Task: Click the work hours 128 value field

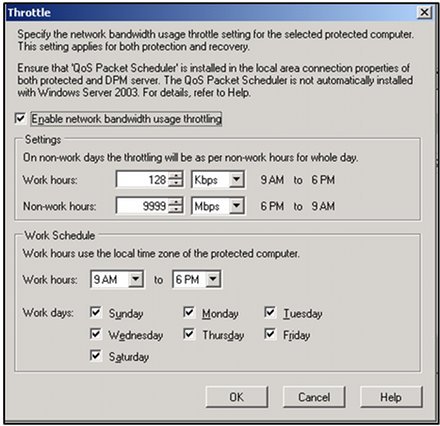Action: click(x=142, y=179)
